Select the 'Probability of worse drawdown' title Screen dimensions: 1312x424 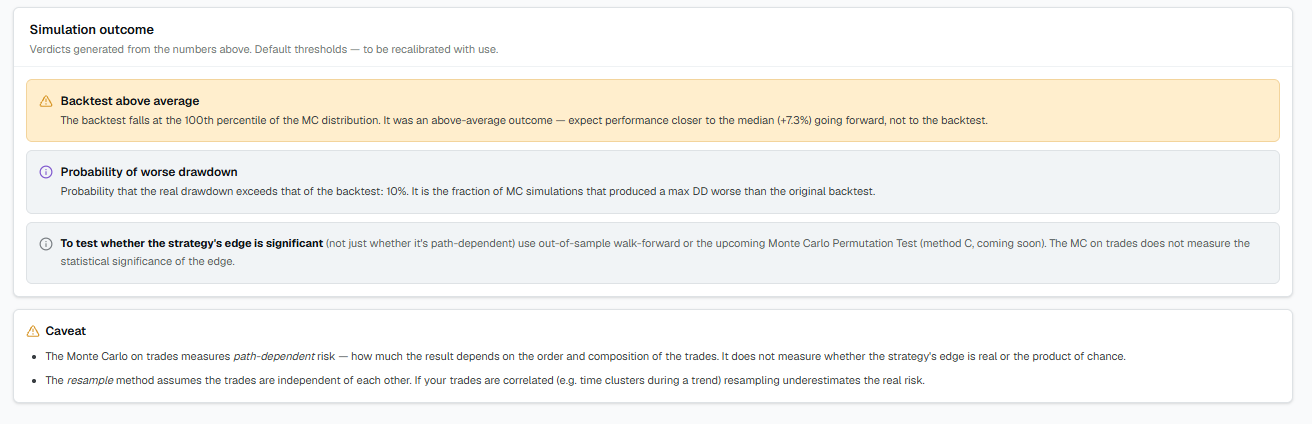(x=149, y=172)
